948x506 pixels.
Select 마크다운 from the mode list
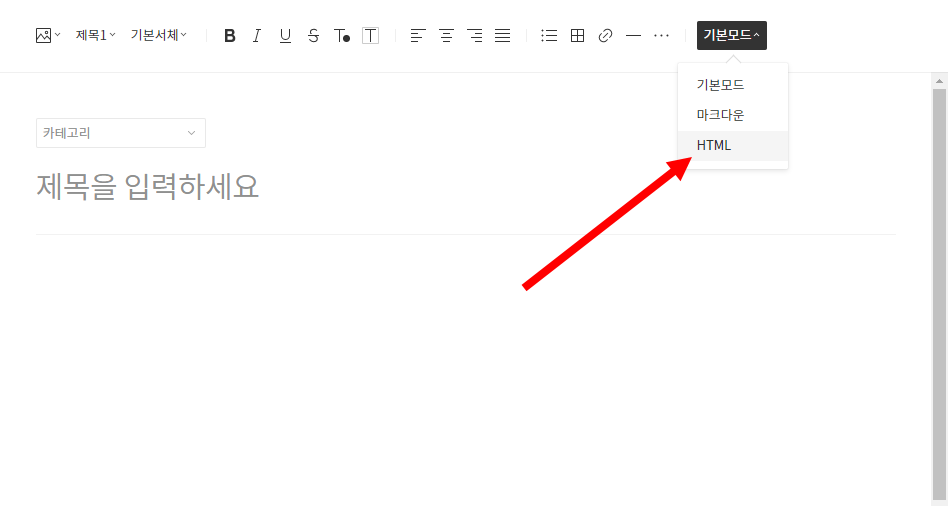(x=733, y=115)
